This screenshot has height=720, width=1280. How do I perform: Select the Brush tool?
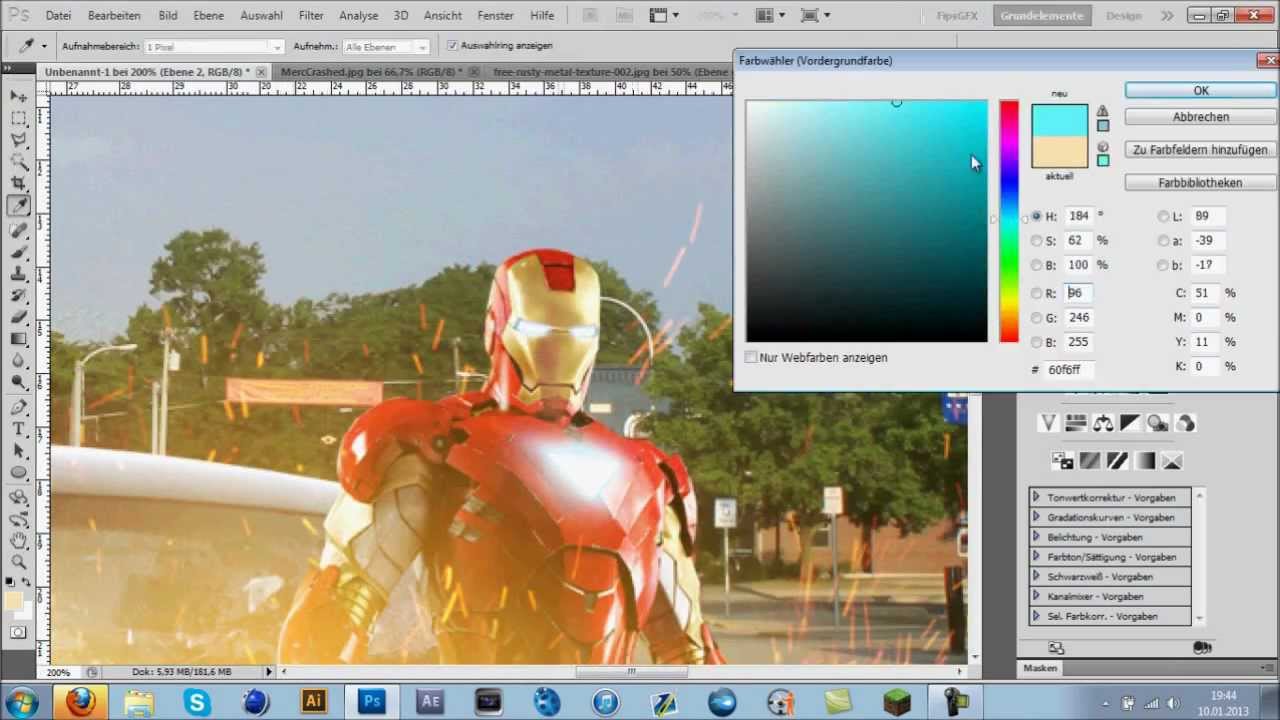click(x=18, y=251)
